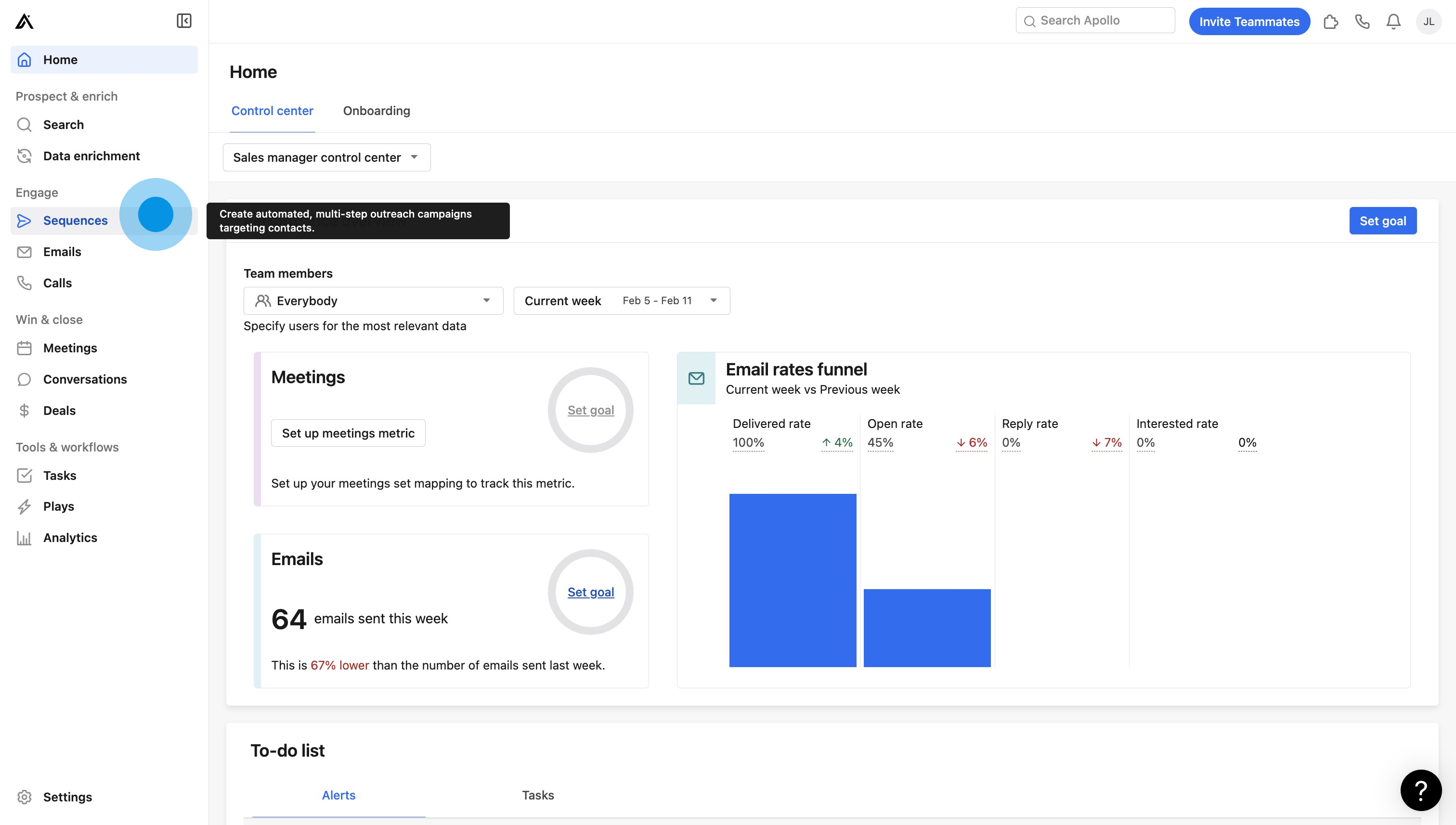Click the Apollo logo icon
The height and width of the screenshot is (825, 1456).
pyautogui.click(x=25, y=22)
